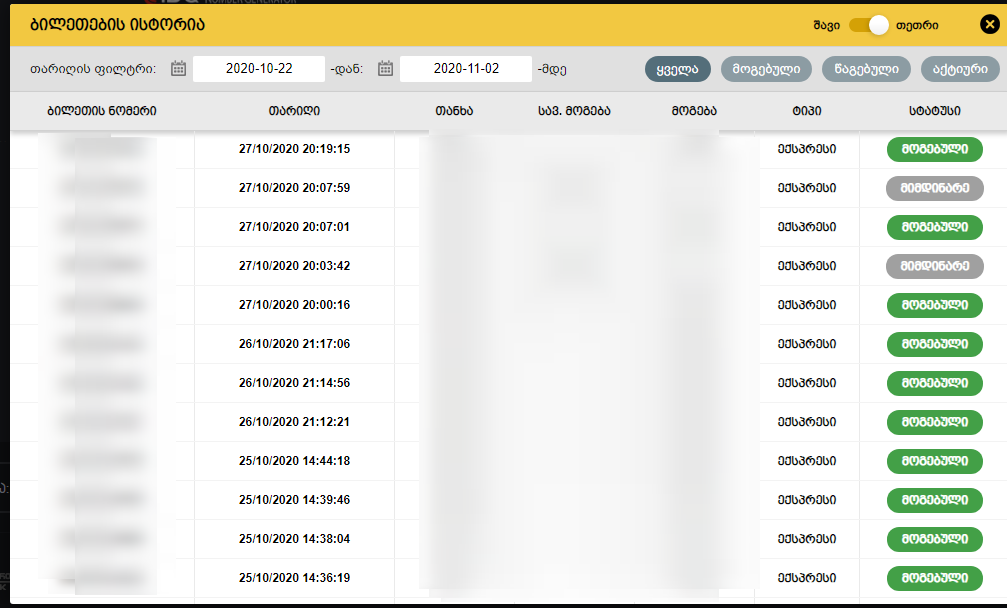Open the end date calendar icon
Screen dimensions: 1007x608
click(385, 68)
